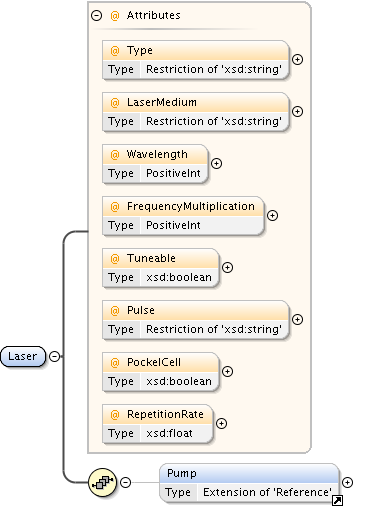Select the Wavelength attribute box
The width and height of the screenshot is (371, 507).
[x=155, y=164]
